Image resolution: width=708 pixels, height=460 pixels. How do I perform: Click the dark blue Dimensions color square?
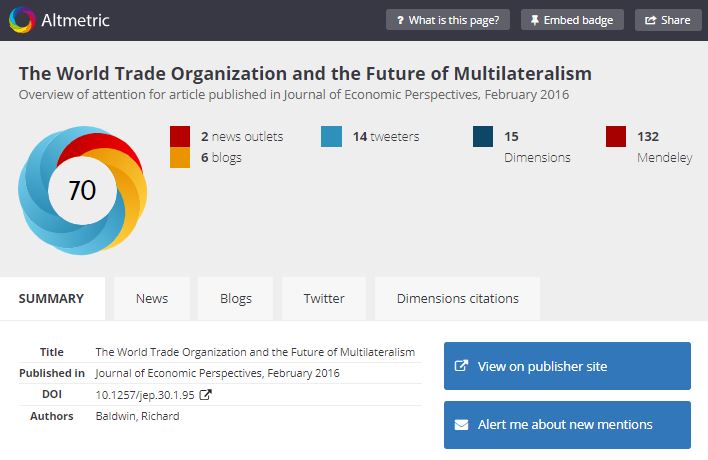pos(484,137)
